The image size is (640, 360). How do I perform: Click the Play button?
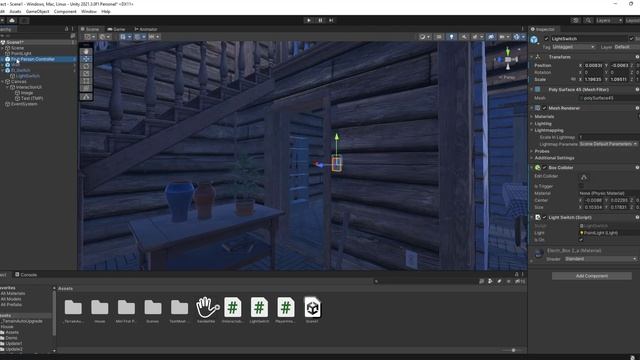pos(309,20)
